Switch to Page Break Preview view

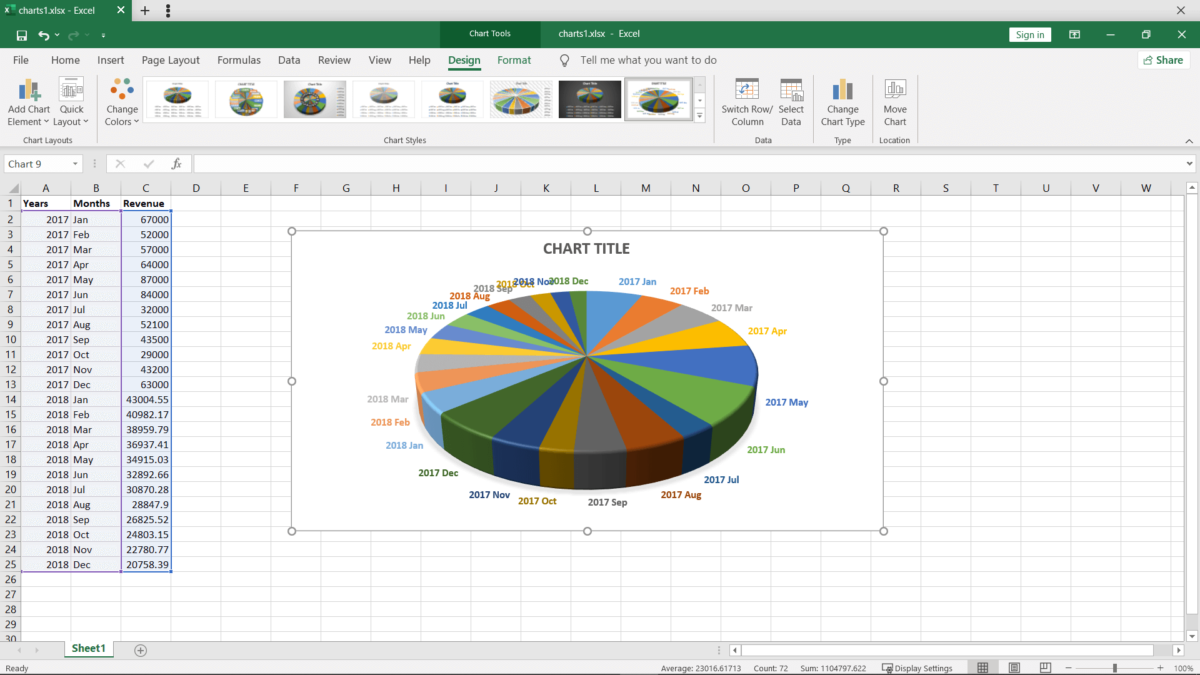click(x=1045, y=668)
